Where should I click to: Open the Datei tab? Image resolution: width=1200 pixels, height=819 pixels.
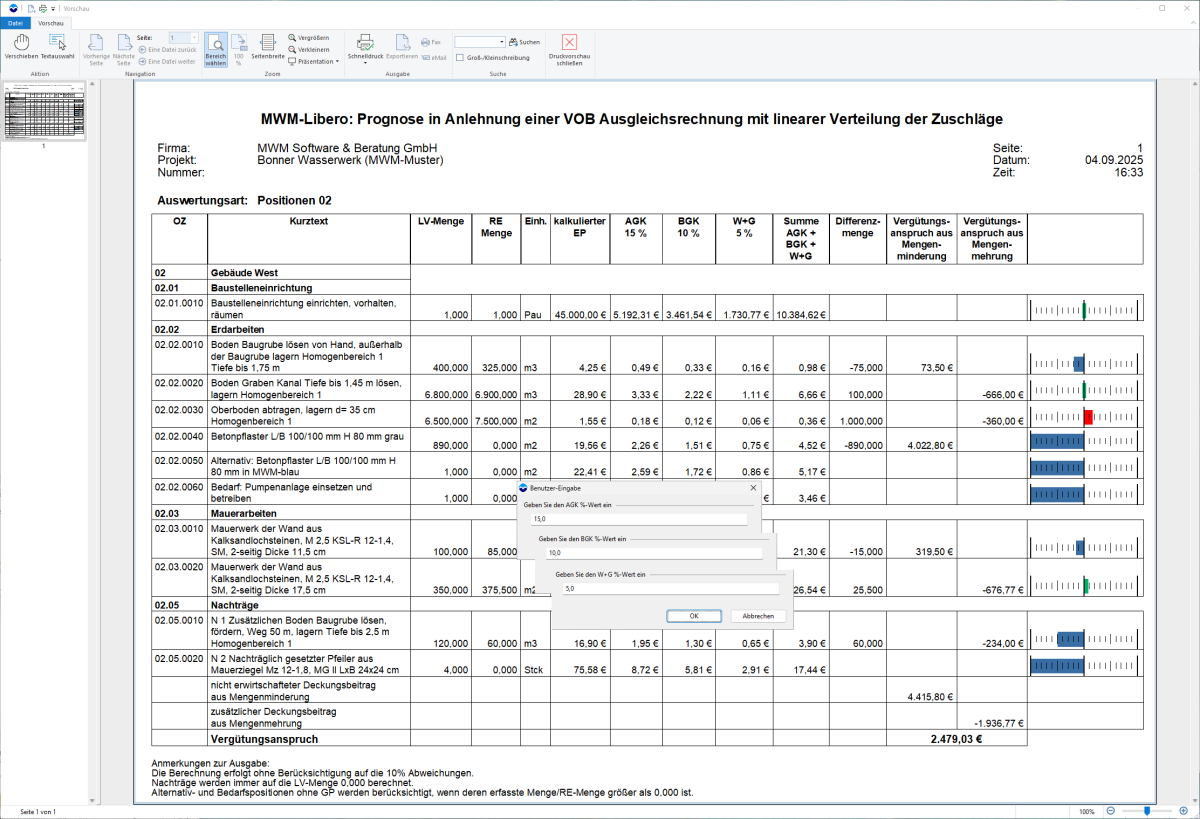15,22
